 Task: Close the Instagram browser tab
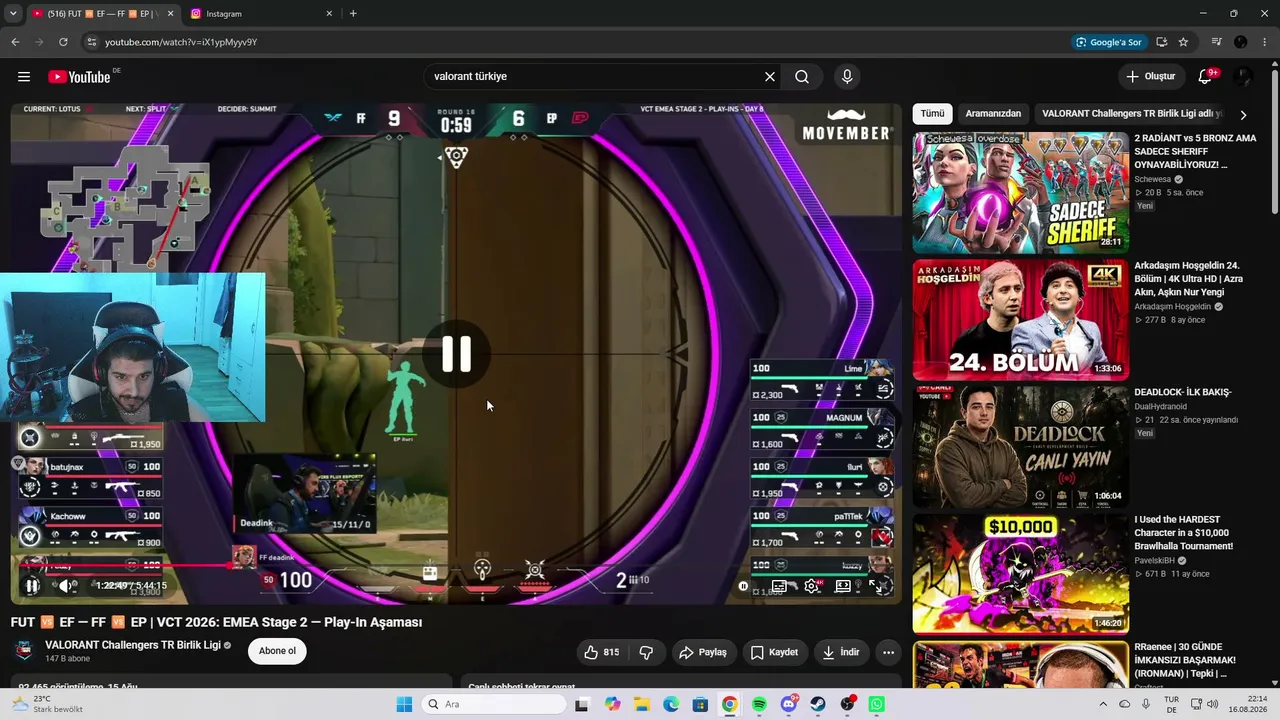coord(329,14)
